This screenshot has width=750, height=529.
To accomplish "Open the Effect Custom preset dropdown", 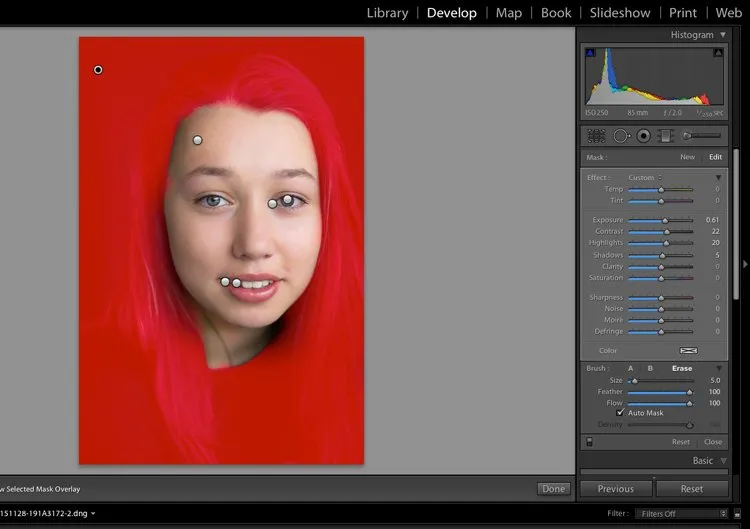I will pos(645,178).
